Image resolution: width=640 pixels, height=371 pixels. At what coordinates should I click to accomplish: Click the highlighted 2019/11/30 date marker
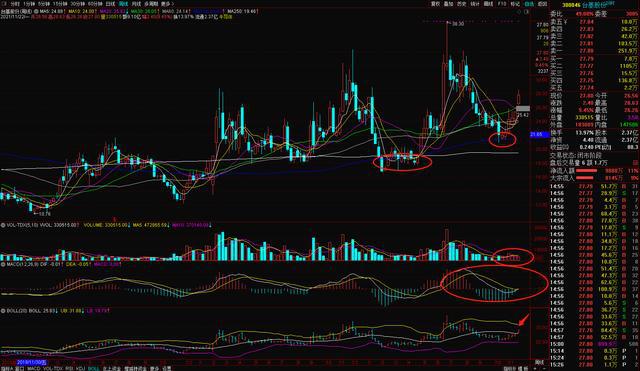[x=31, y=362]
